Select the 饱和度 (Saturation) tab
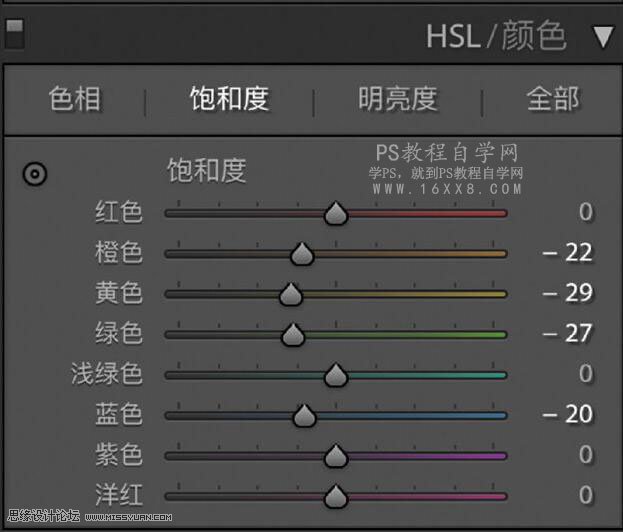 229,99
